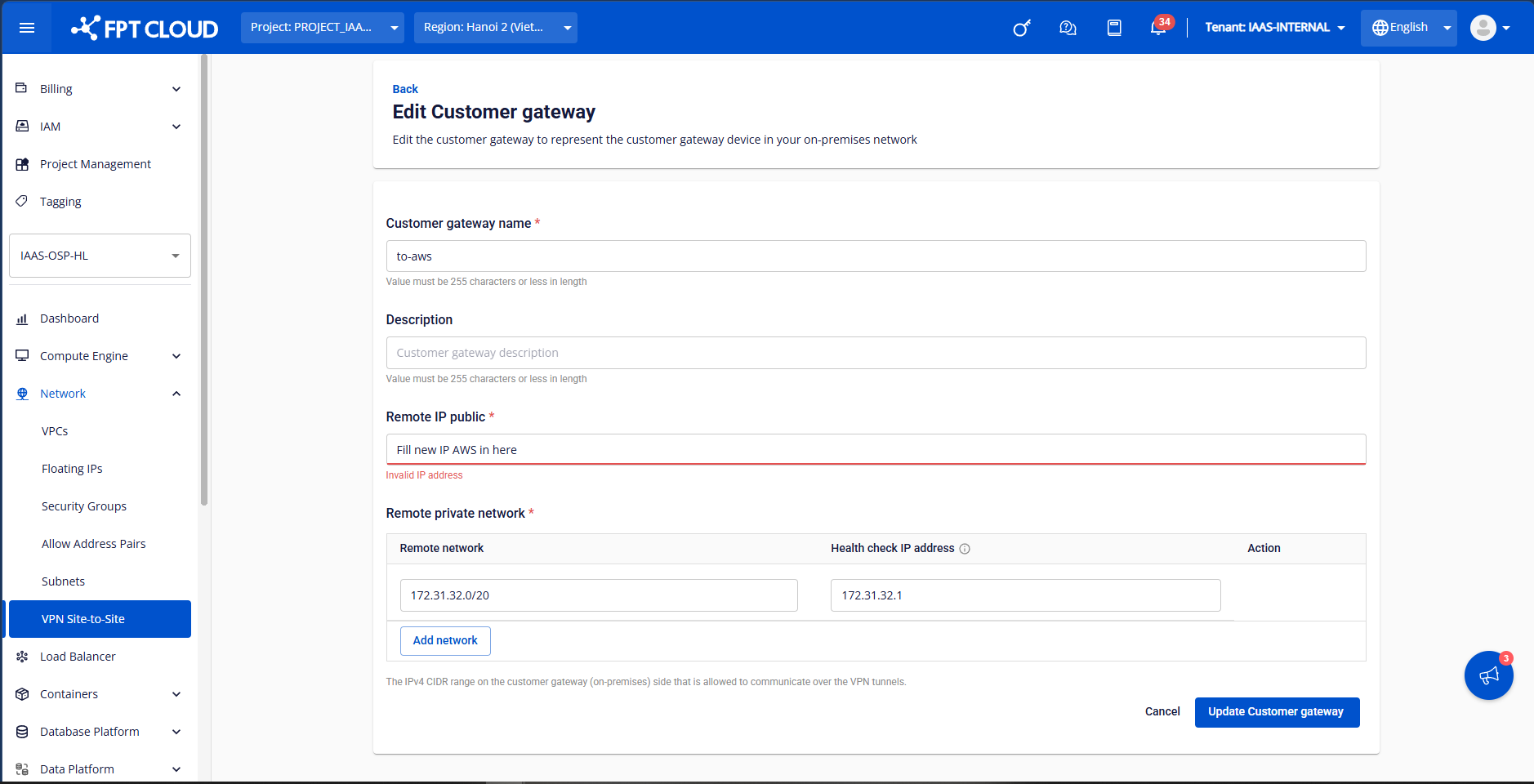Click the Remote IP public input field
Image resolution: width=1534 pixels, height=784 pixels.
click(875, 450)
